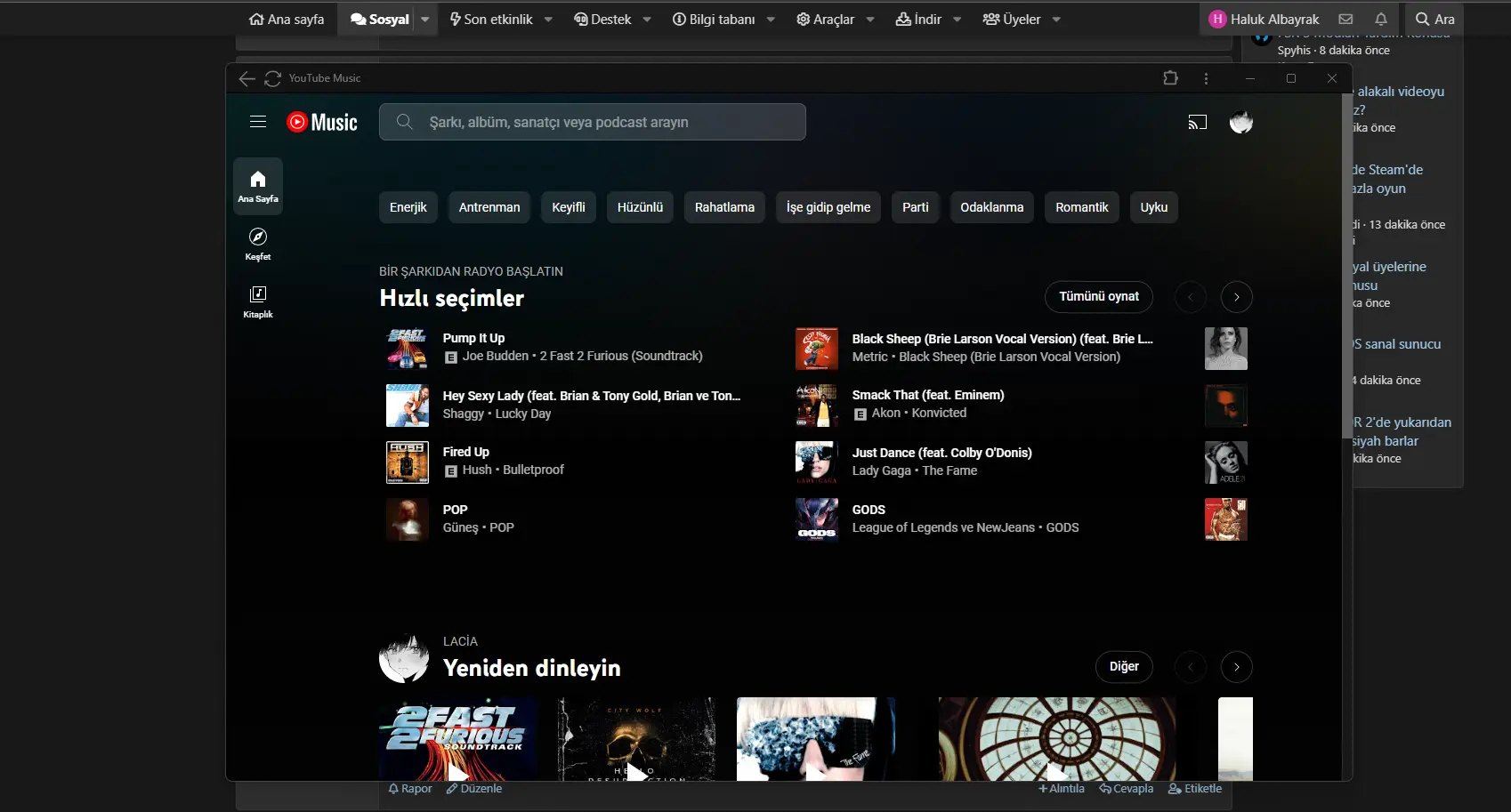This screenshot has width=1511, height=812.
Task: Play GODS album thumbnail
Action: pos(817,519)
